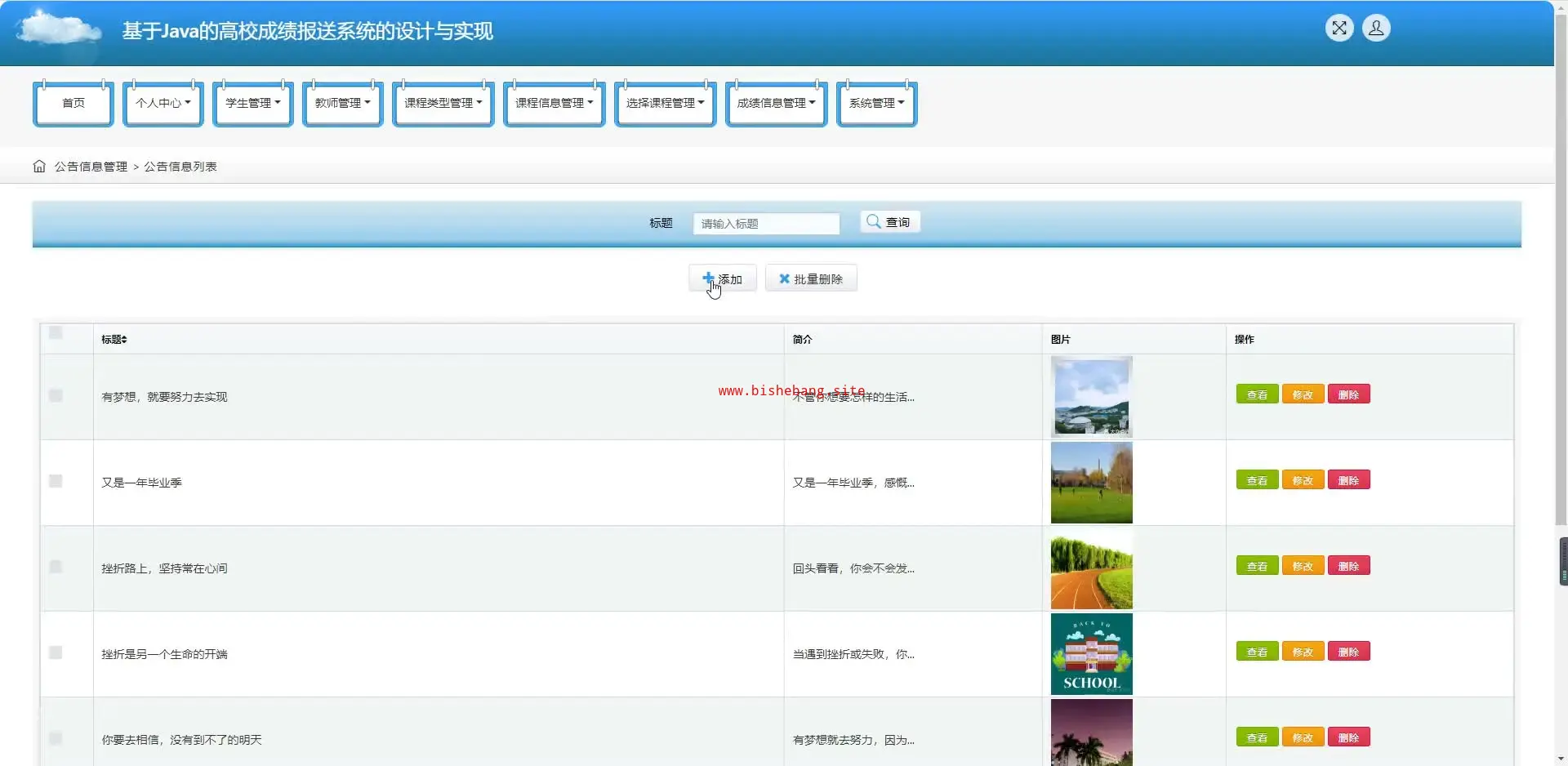This screenshot has height=766, width=1568.
Task: Open the 学生管理 dropdown menu
Action: click(252, 103)
